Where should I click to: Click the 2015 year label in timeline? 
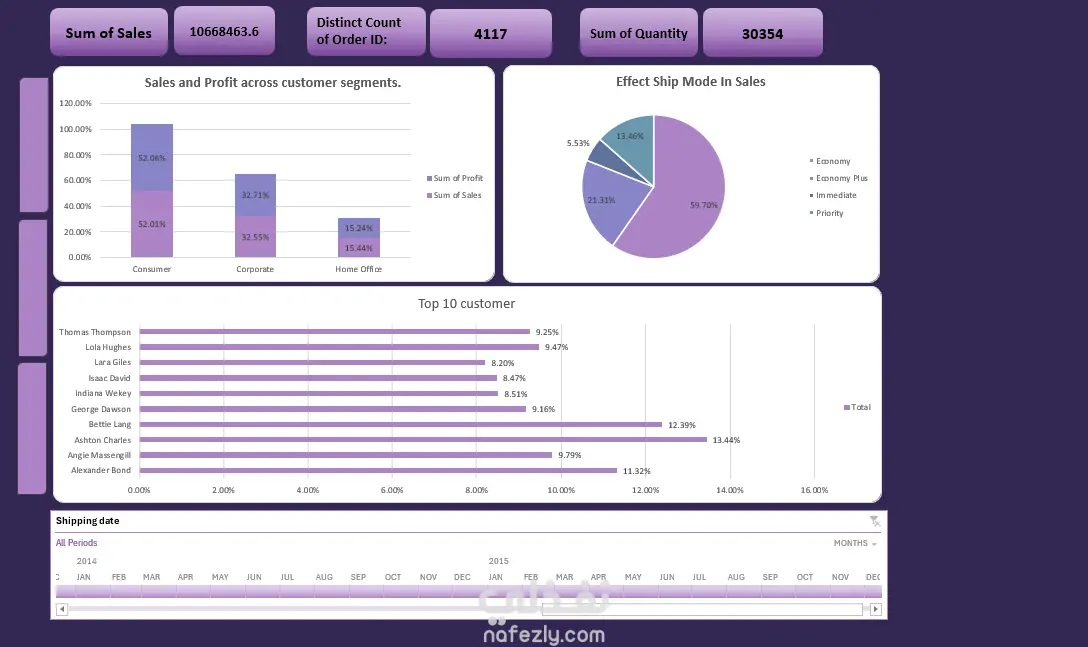pyautogui.click(x=498, y=561)
